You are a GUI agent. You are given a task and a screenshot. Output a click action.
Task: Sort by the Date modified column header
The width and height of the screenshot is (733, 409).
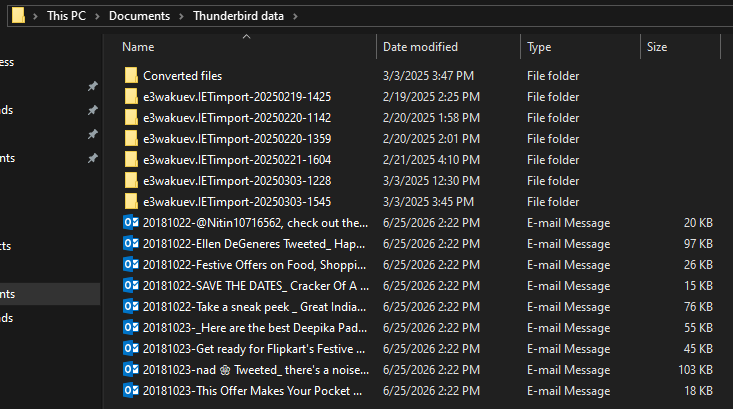(x=420, y=47)
